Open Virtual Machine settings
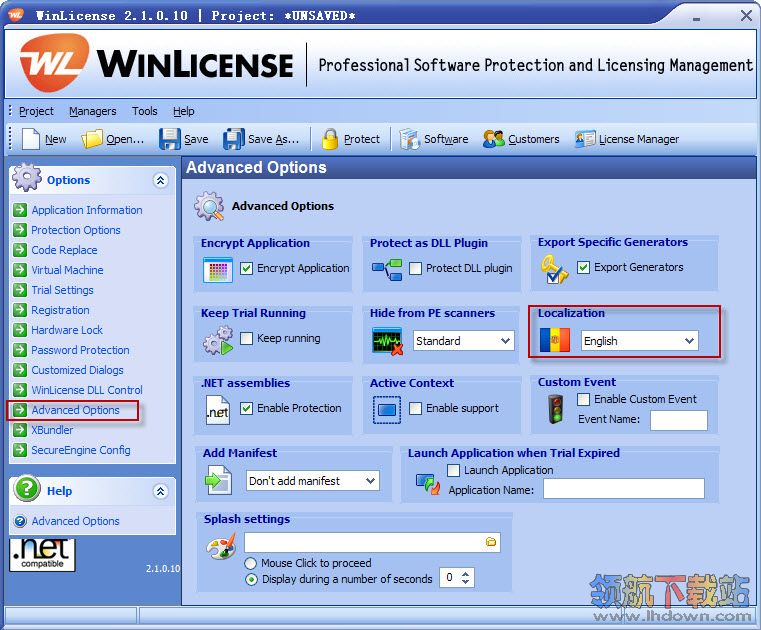 pyautogui.click(x=67, y=270)
